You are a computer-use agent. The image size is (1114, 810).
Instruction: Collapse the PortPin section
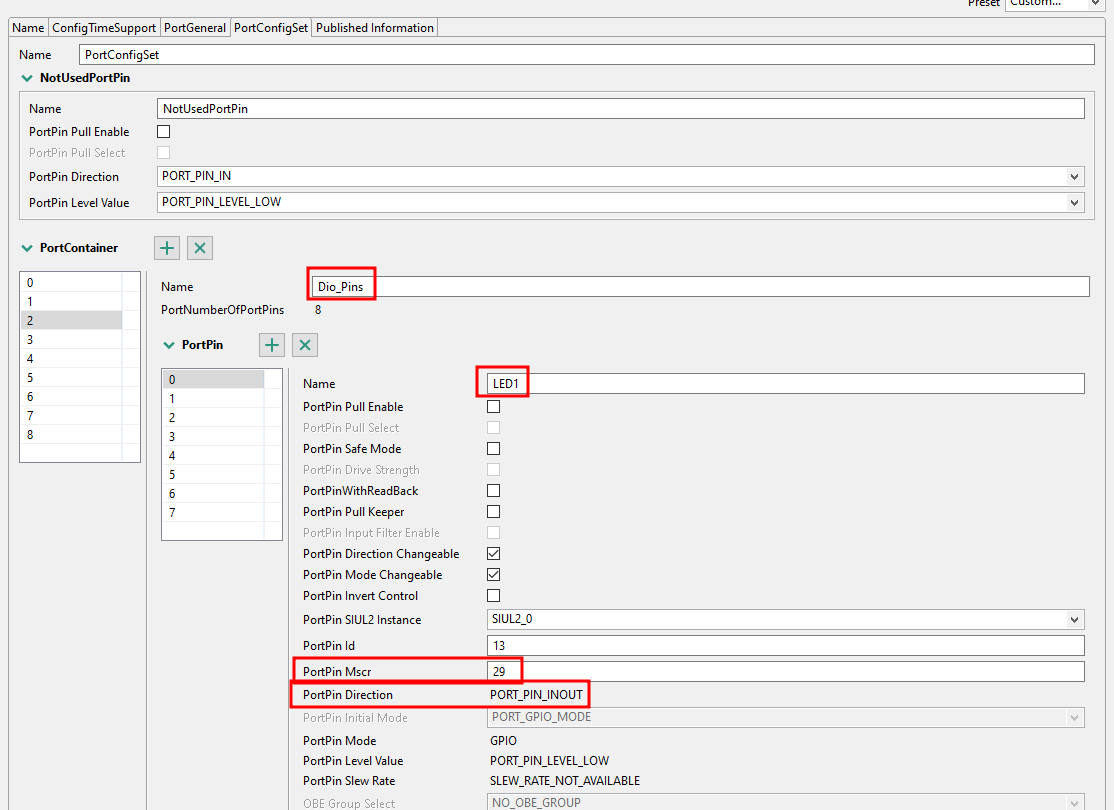(169, 345)
